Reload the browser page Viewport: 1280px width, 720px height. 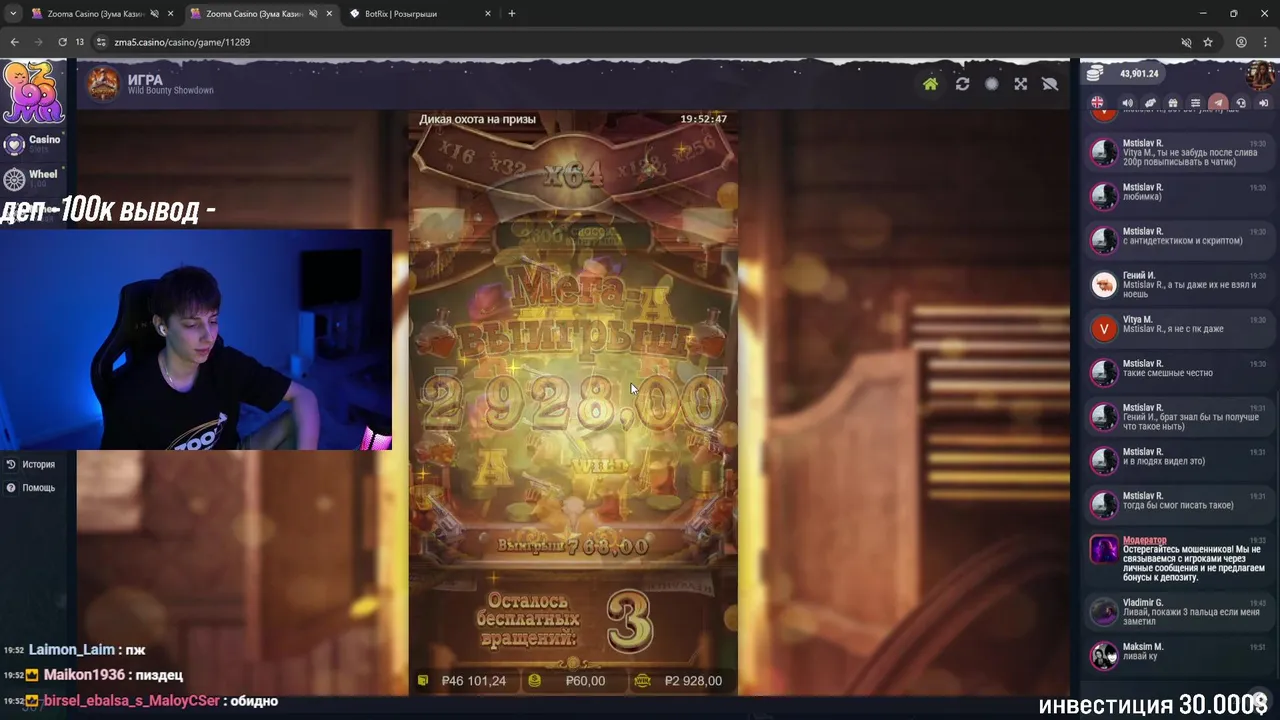[x=63, y=42]
